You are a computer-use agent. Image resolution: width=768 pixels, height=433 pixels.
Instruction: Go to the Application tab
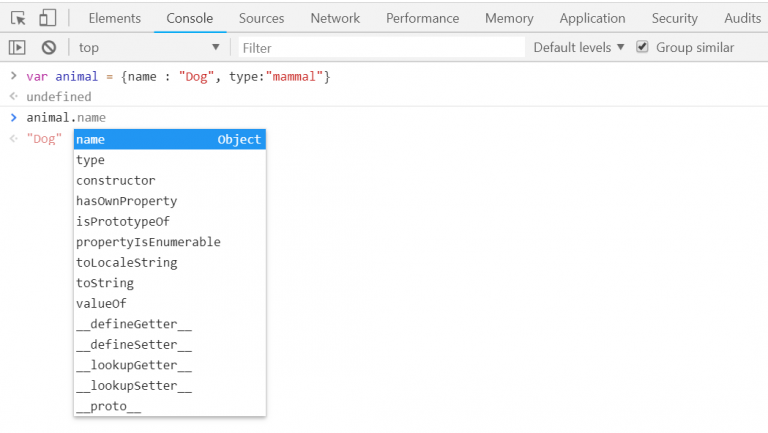592,18
